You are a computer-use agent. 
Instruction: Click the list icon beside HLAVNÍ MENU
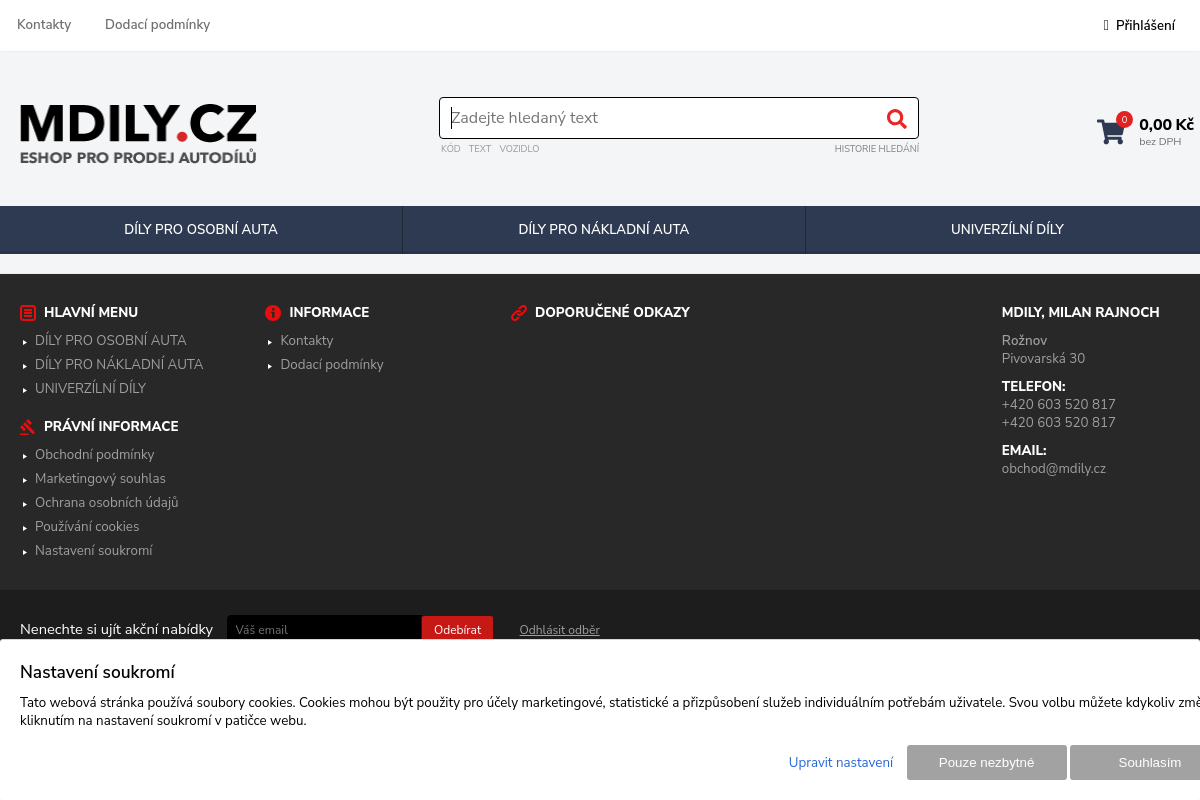[27, 312]
